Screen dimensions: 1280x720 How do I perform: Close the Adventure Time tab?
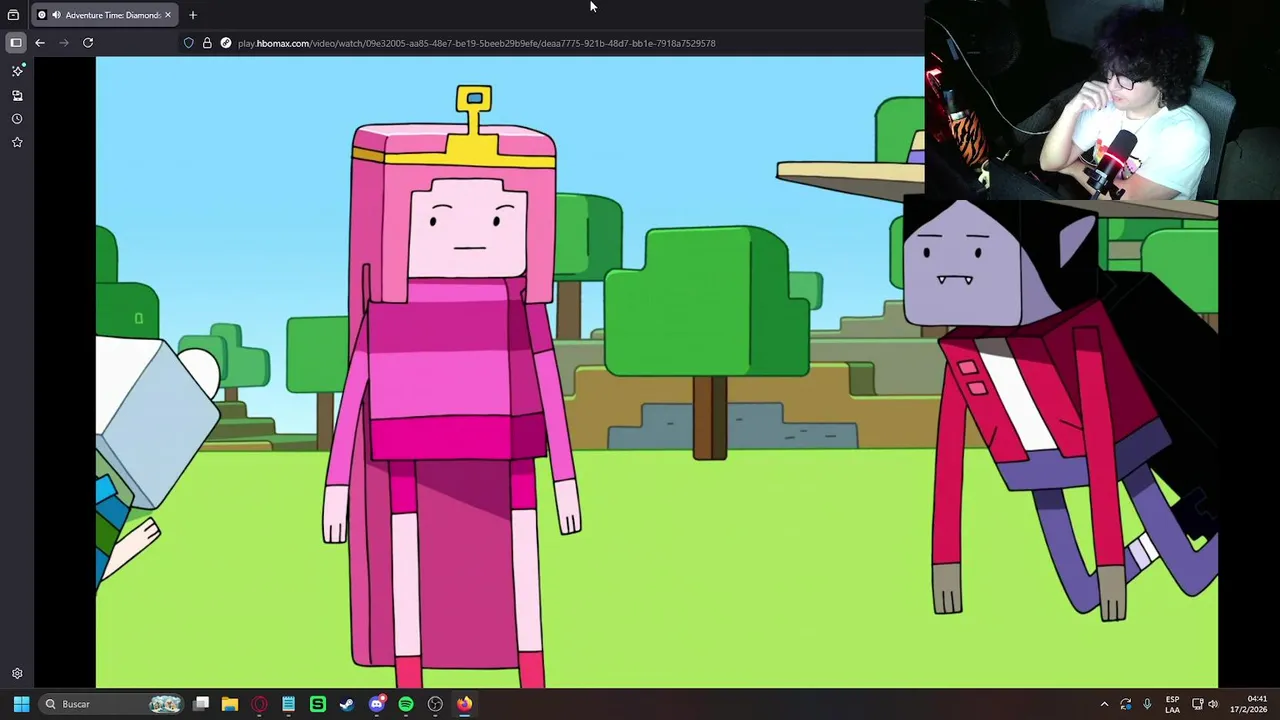pos(168,15)
